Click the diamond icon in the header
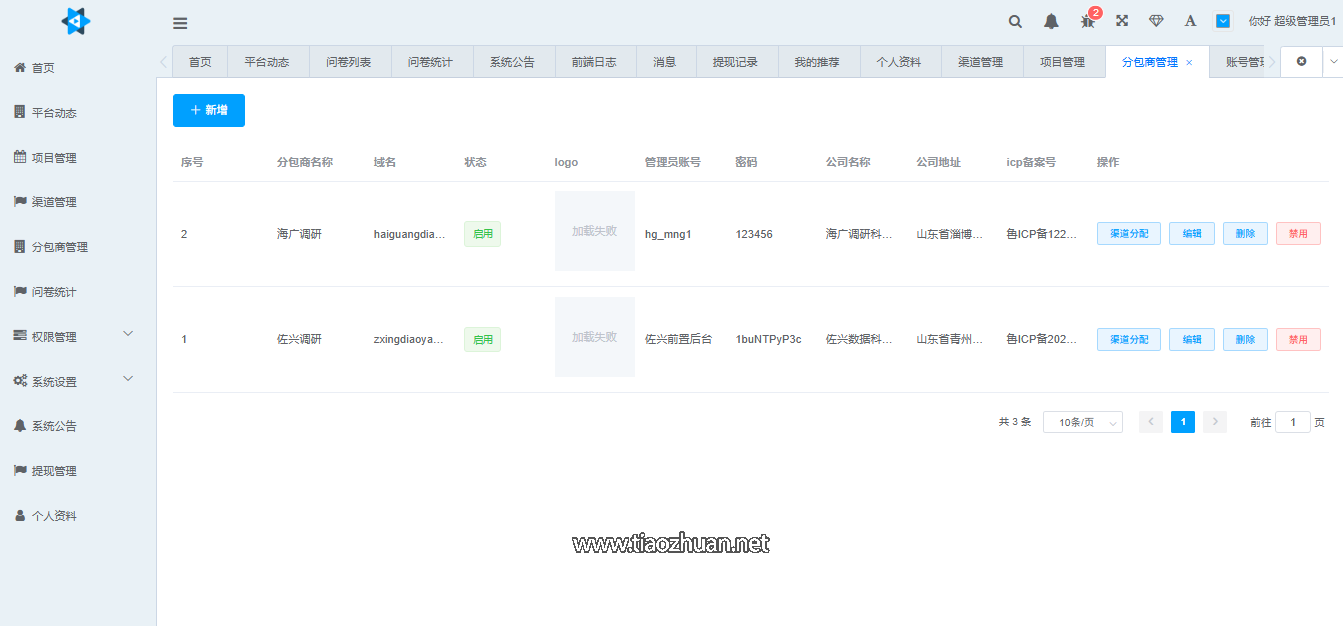This screenshot has width=1343, height=626. (1156, 21)
